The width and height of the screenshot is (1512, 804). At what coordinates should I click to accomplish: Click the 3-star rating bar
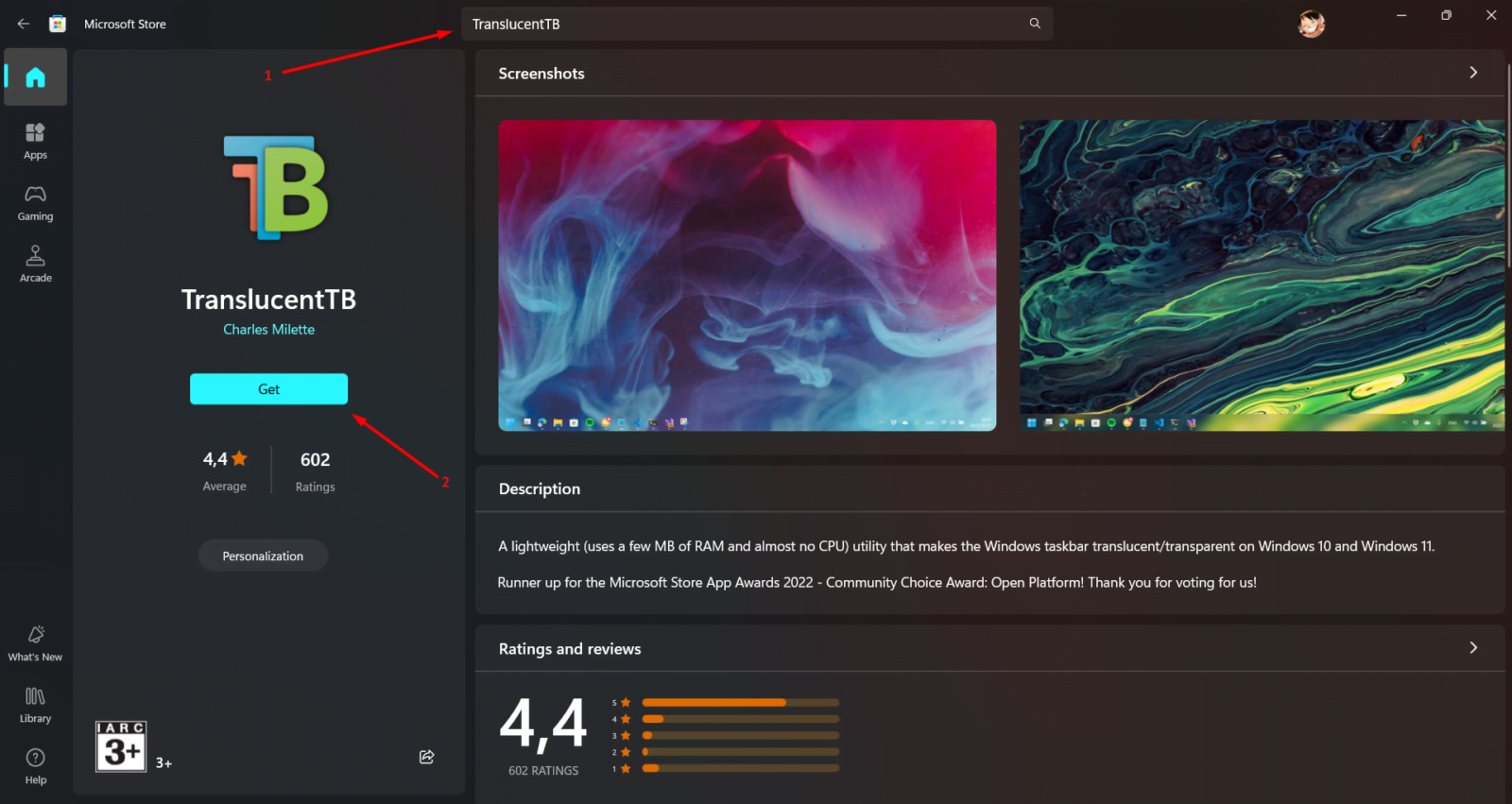pyautogui.click(x=740, y=735)
